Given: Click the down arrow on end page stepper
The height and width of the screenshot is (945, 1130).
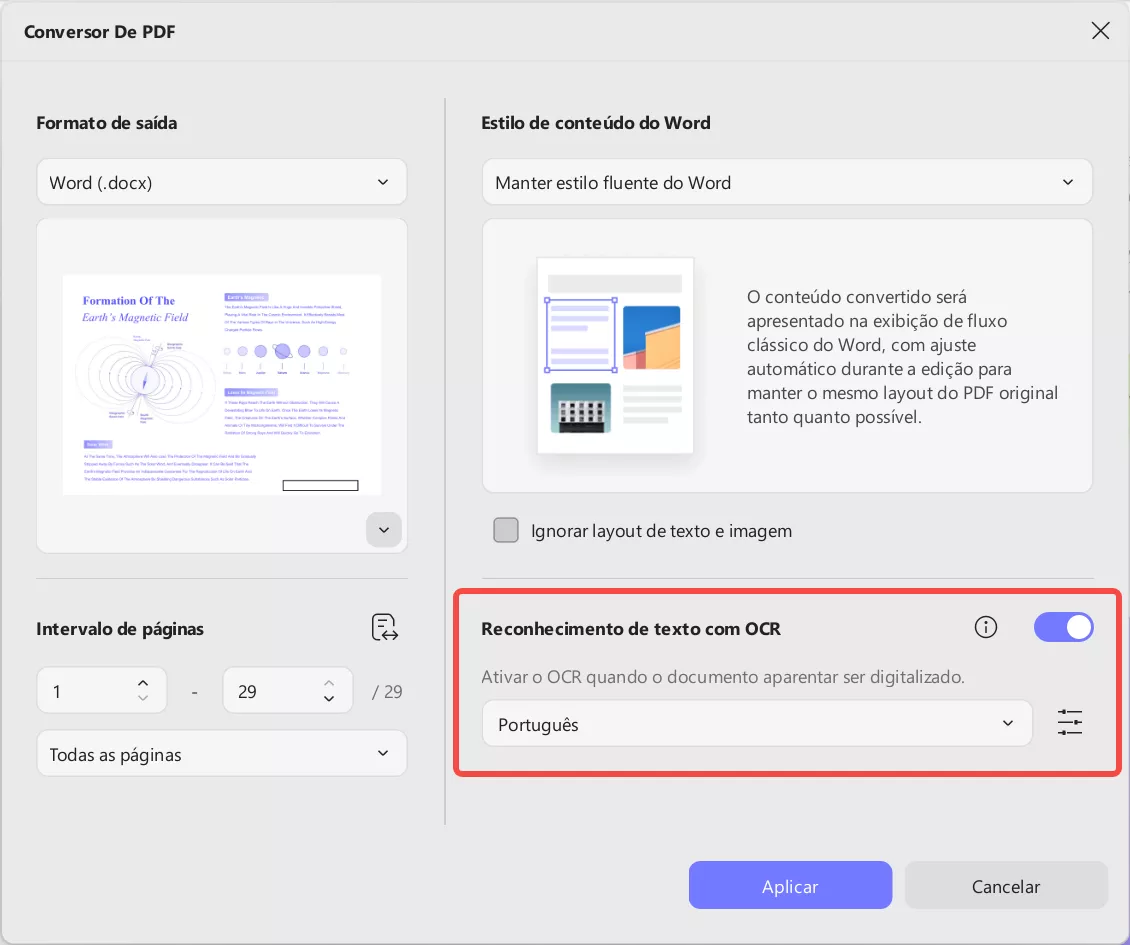Looking at the screenshot, I should (328, 698).
